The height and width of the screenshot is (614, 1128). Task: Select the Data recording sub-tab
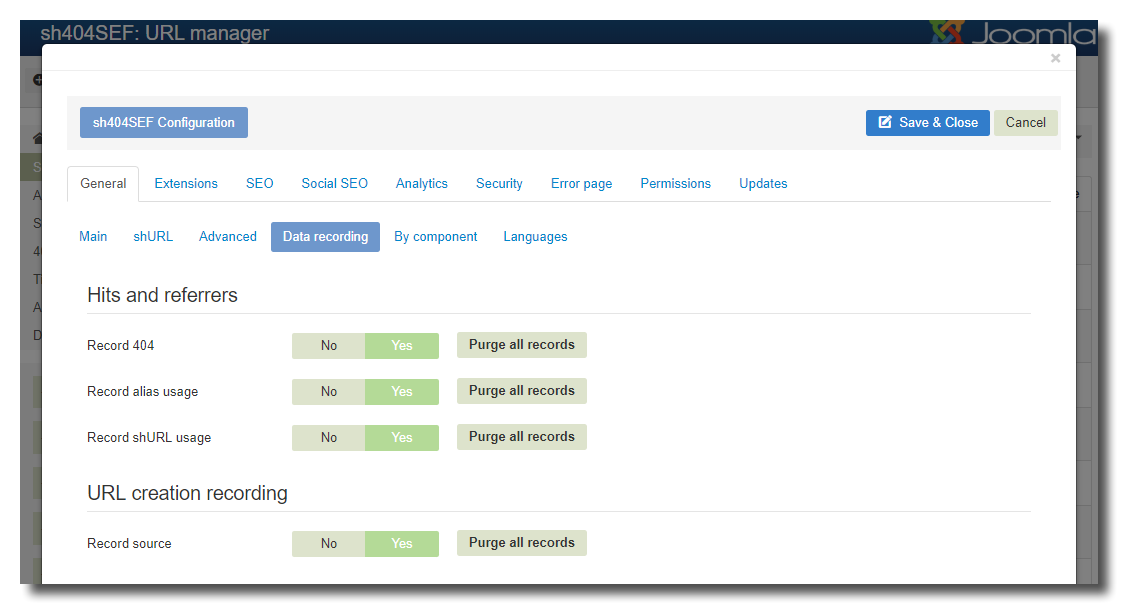[x=325, y=237]
